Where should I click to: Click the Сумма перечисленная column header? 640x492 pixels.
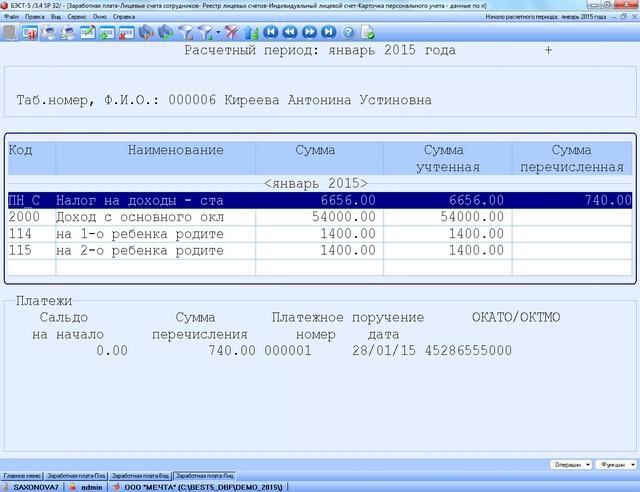pyautogui.click(x=572, y=158)
